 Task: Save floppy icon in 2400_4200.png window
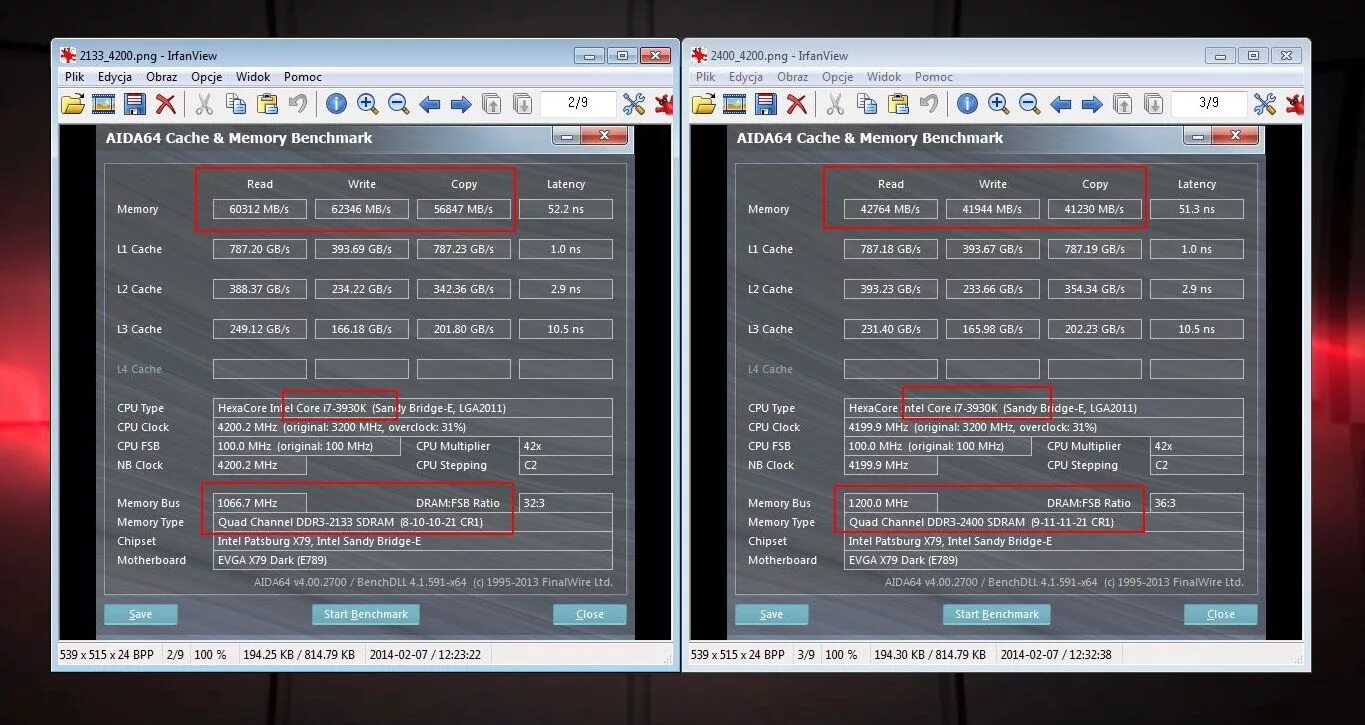(766, 104)
